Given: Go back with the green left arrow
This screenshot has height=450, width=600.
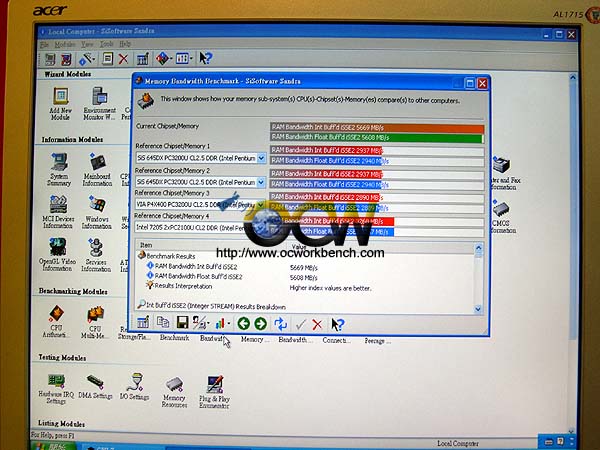Looking at the screenshot, I should [243, 324].
